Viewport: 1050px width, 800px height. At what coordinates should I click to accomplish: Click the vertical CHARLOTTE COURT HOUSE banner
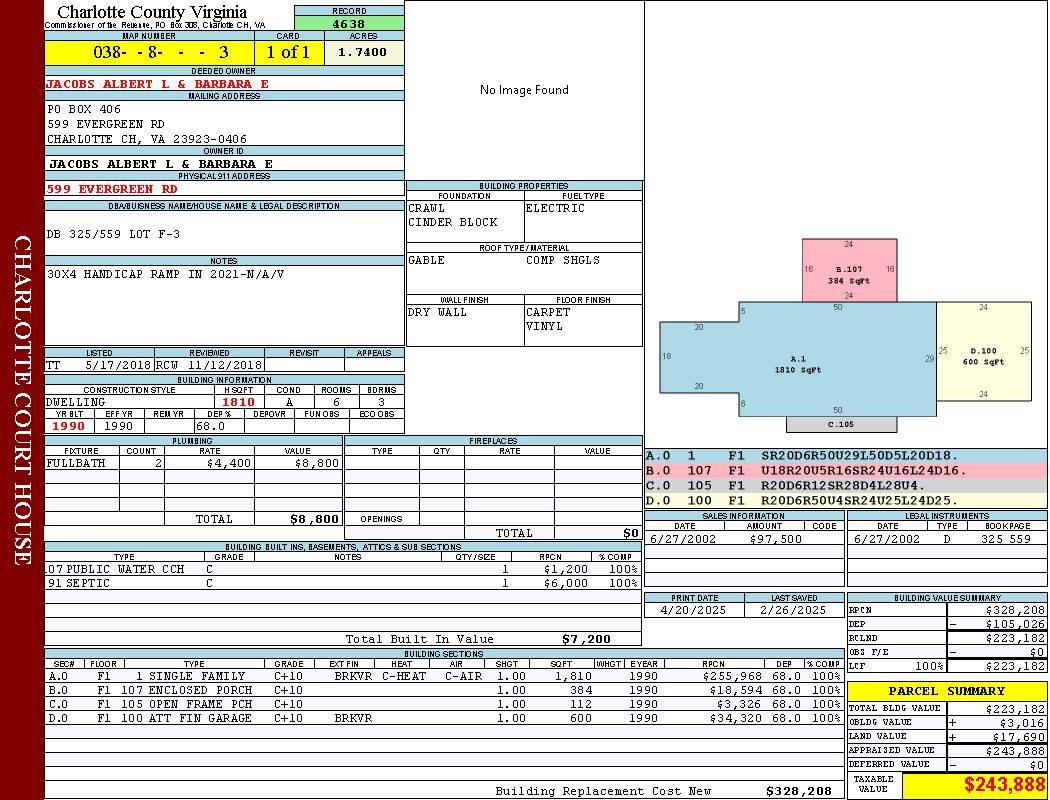(x=22, y=400)
